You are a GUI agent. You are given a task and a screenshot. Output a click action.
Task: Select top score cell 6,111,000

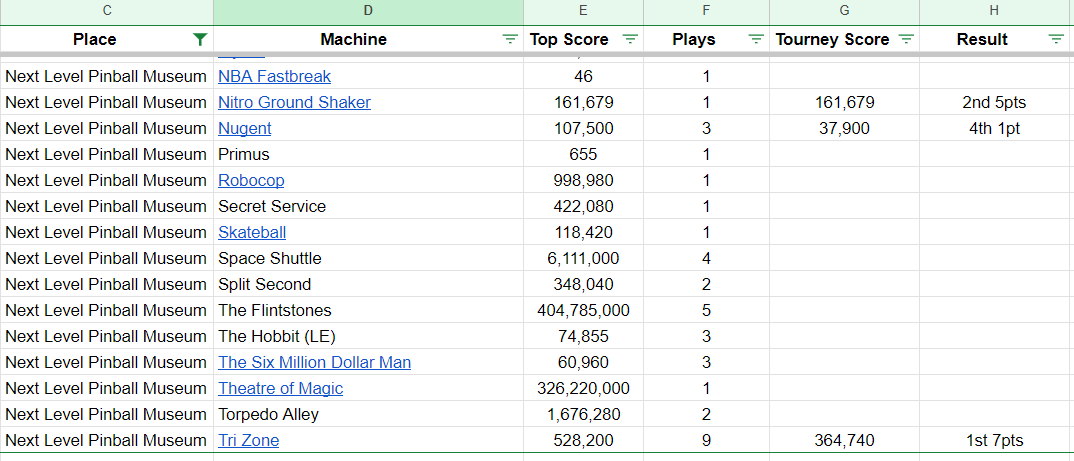pos(584,259)
